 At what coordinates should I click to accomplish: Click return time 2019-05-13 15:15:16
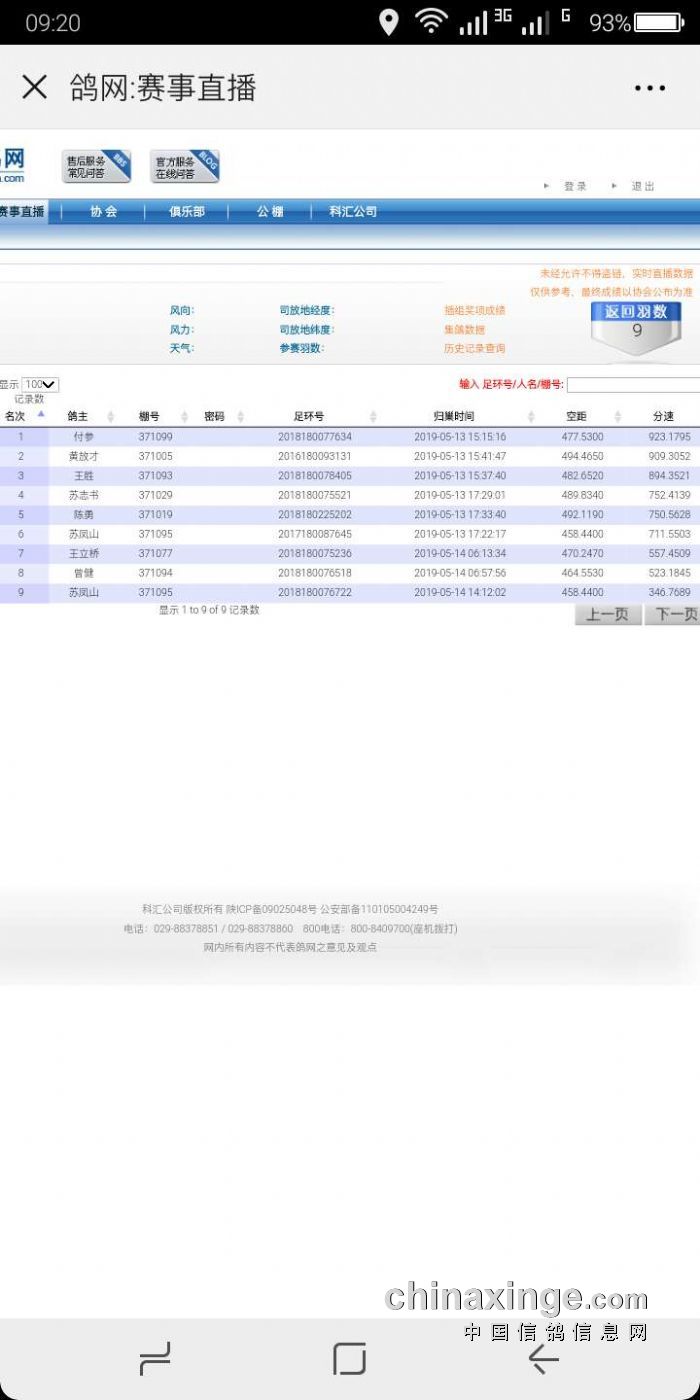[460, 437]
